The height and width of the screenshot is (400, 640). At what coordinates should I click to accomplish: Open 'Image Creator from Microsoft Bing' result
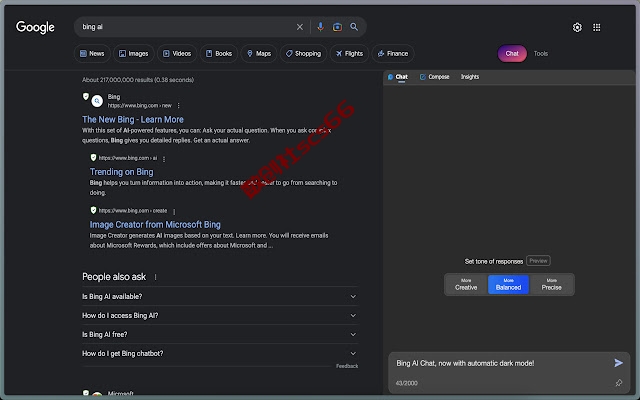coord(155,224)
